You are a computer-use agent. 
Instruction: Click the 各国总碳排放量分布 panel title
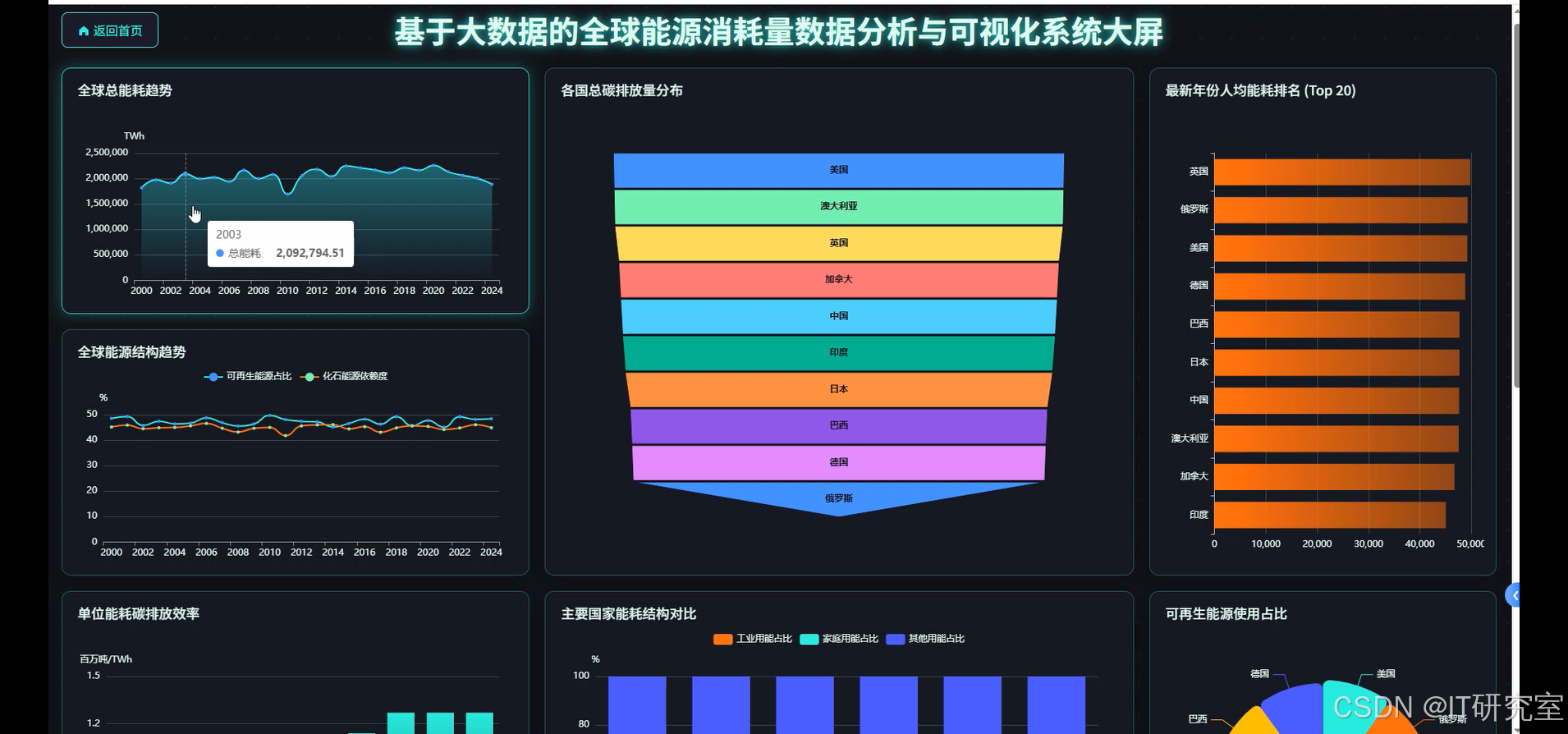tap(621, 90)
